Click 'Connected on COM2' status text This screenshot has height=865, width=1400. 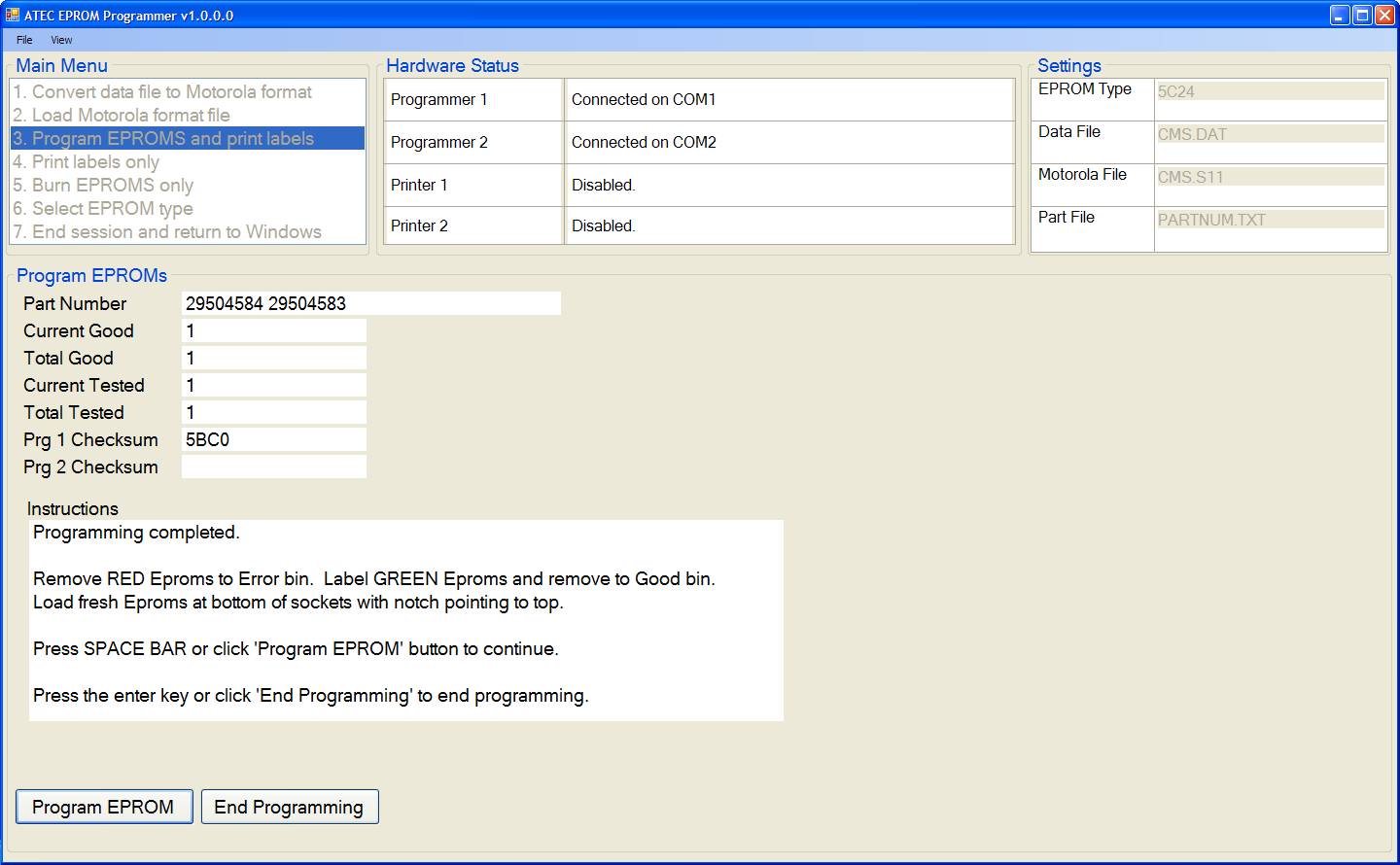(x=644, y=142)
